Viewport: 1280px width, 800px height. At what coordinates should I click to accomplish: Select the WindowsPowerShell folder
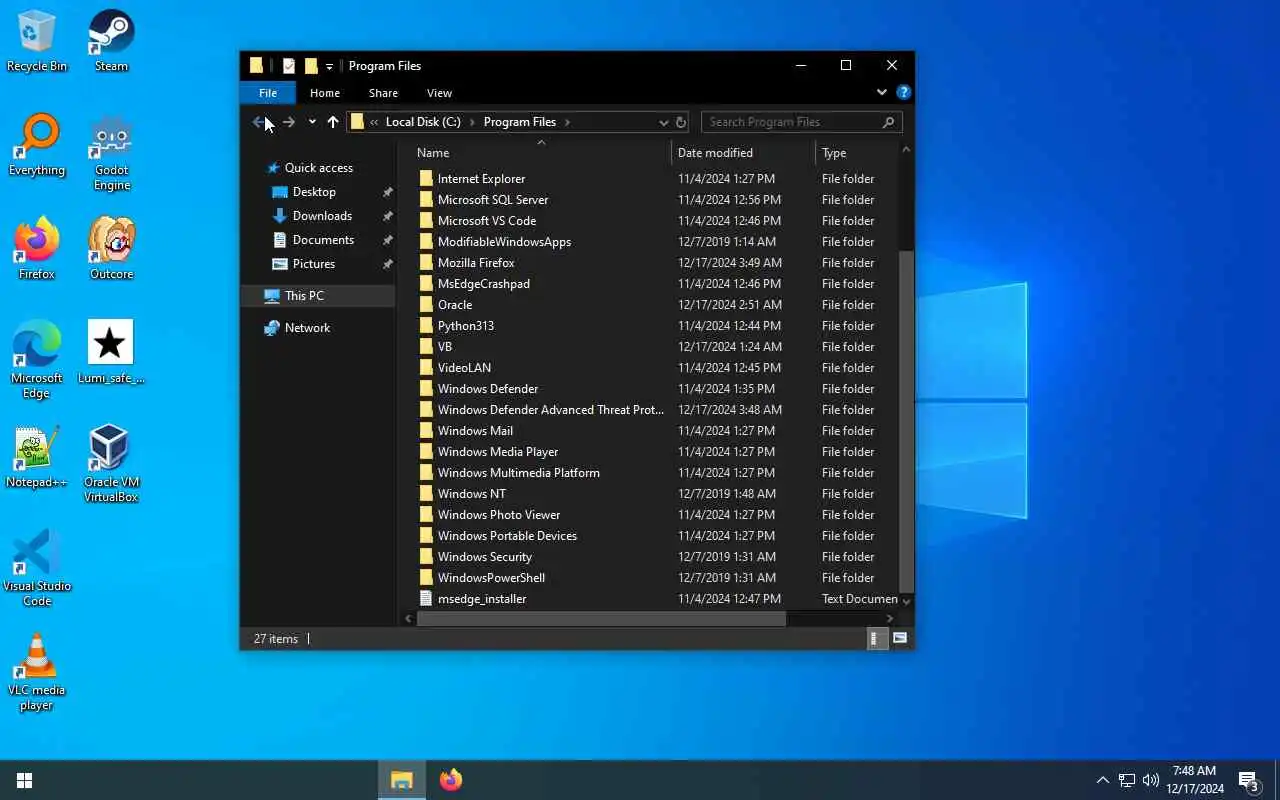491,578
